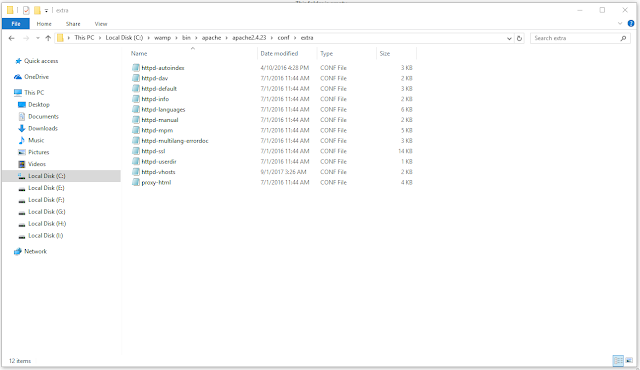Click the '14 KB' size of httpd-ssl
The width and height of the screenshot is (640, 370).
[405, 151]
